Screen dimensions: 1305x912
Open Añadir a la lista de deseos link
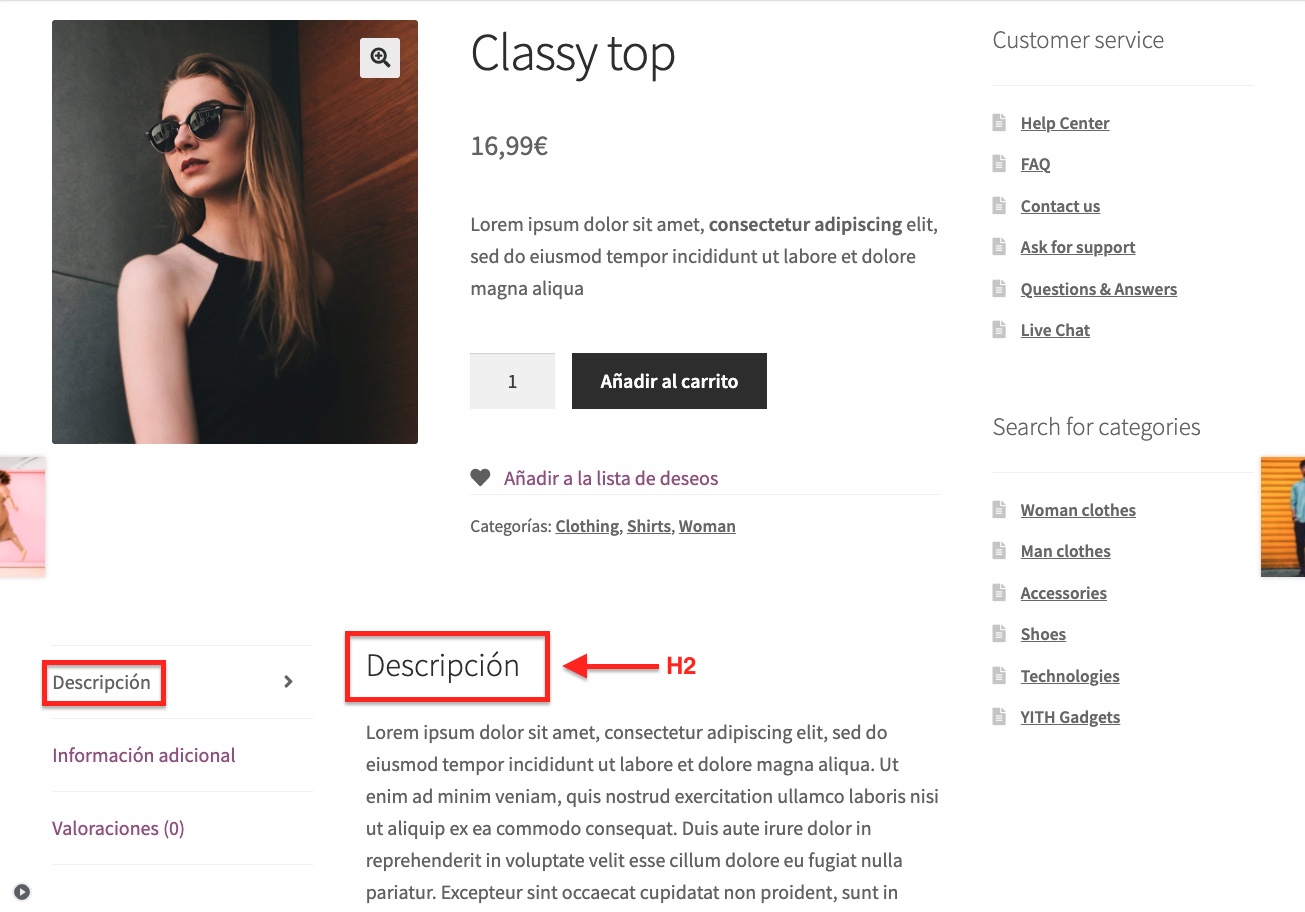coord(611,478)
